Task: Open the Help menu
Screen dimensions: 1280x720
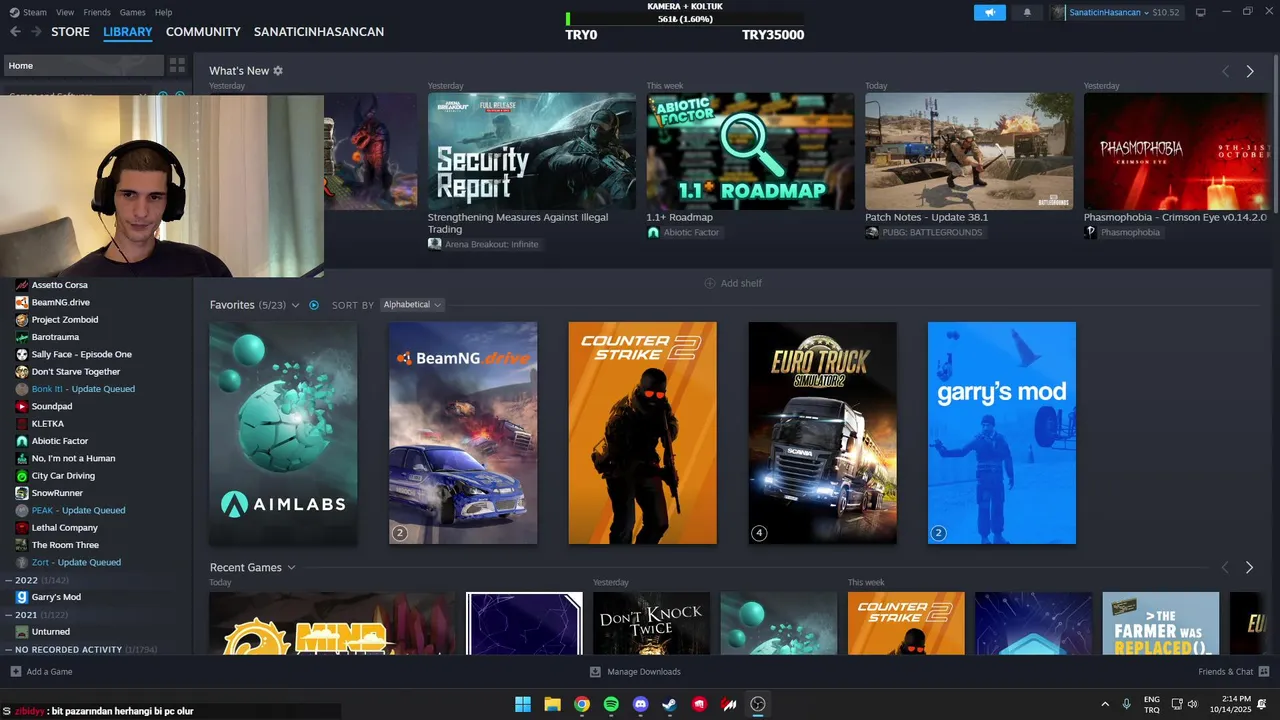Action: coord(163,12)
